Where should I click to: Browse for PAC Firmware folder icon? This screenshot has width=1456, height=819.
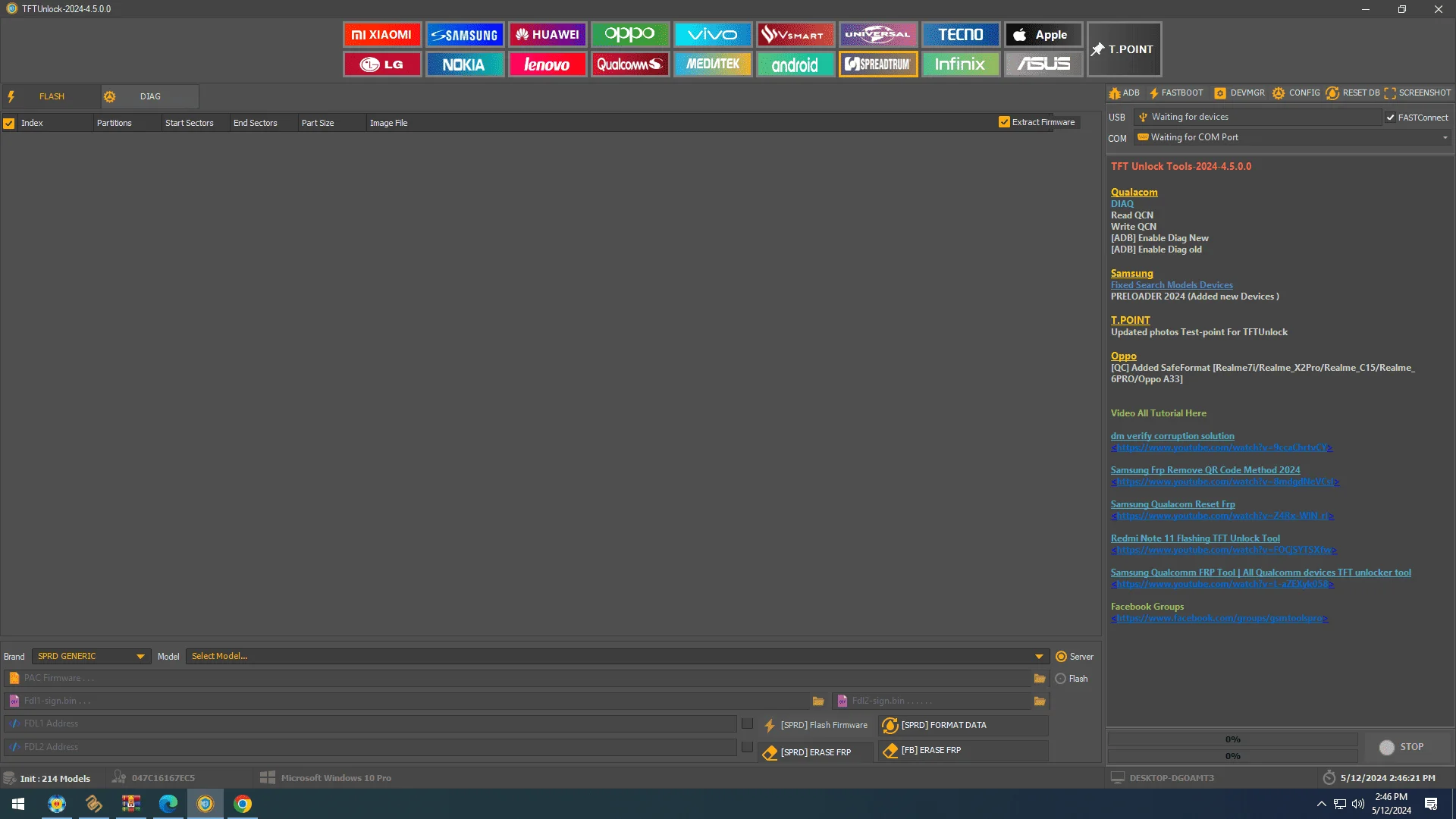click(1040, 679)
